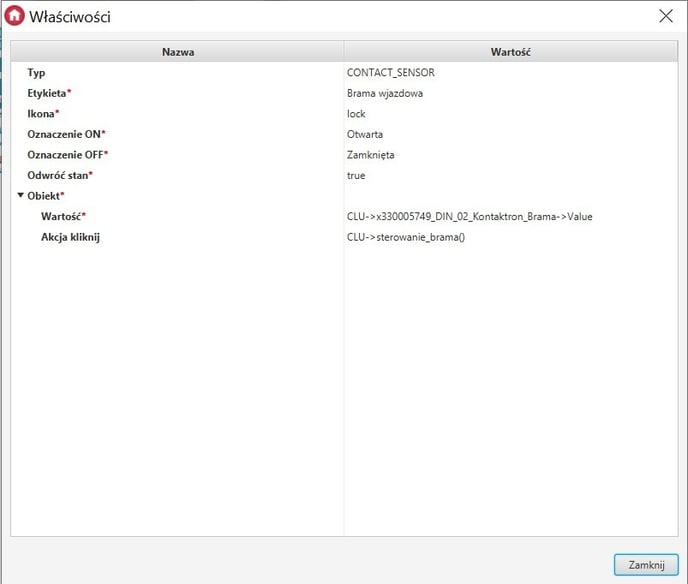Edit the lock icon value field

[x=356, y=114]
